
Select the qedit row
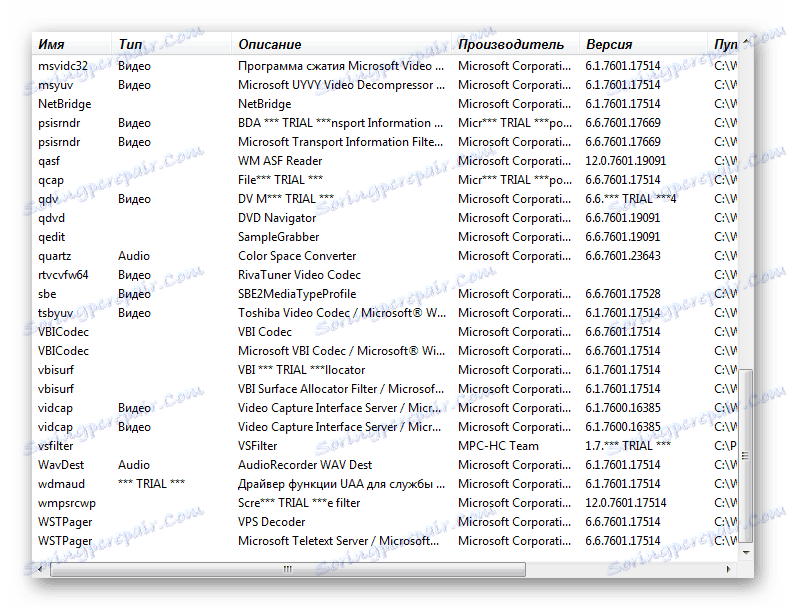tap(385, 237)
